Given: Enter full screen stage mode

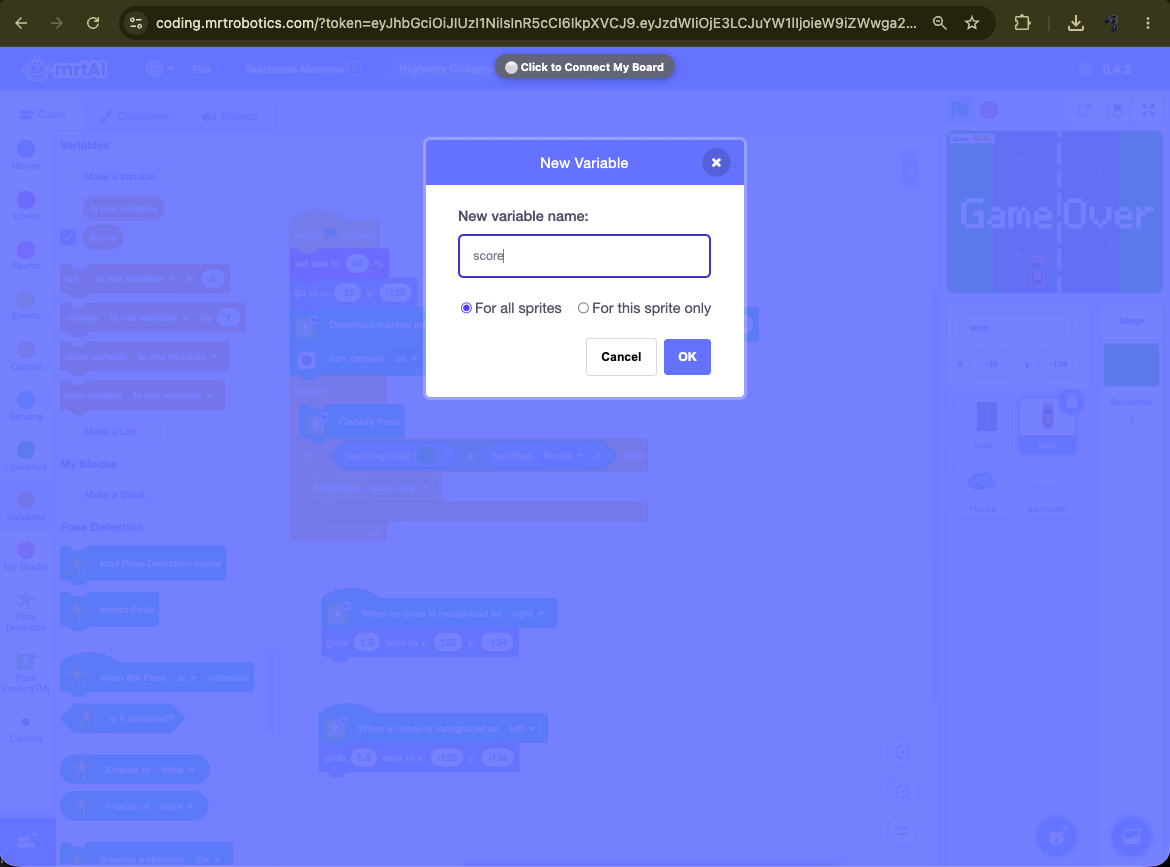Looking at the screenshot, I should (1148, 110).
